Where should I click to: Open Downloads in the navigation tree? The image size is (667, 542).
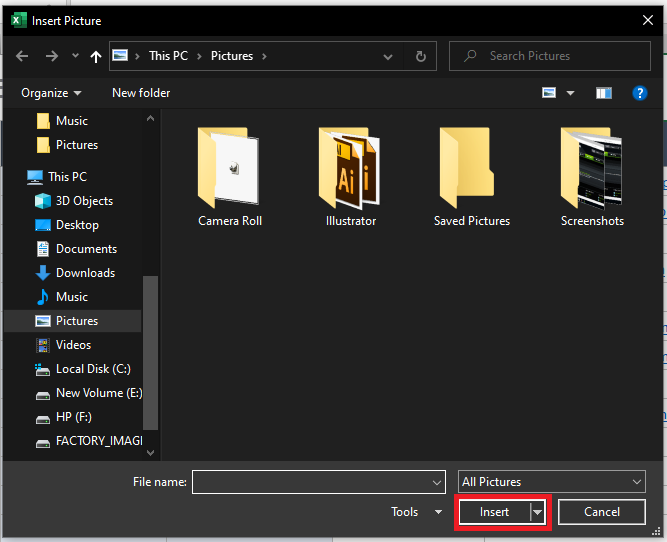(85, 273)
